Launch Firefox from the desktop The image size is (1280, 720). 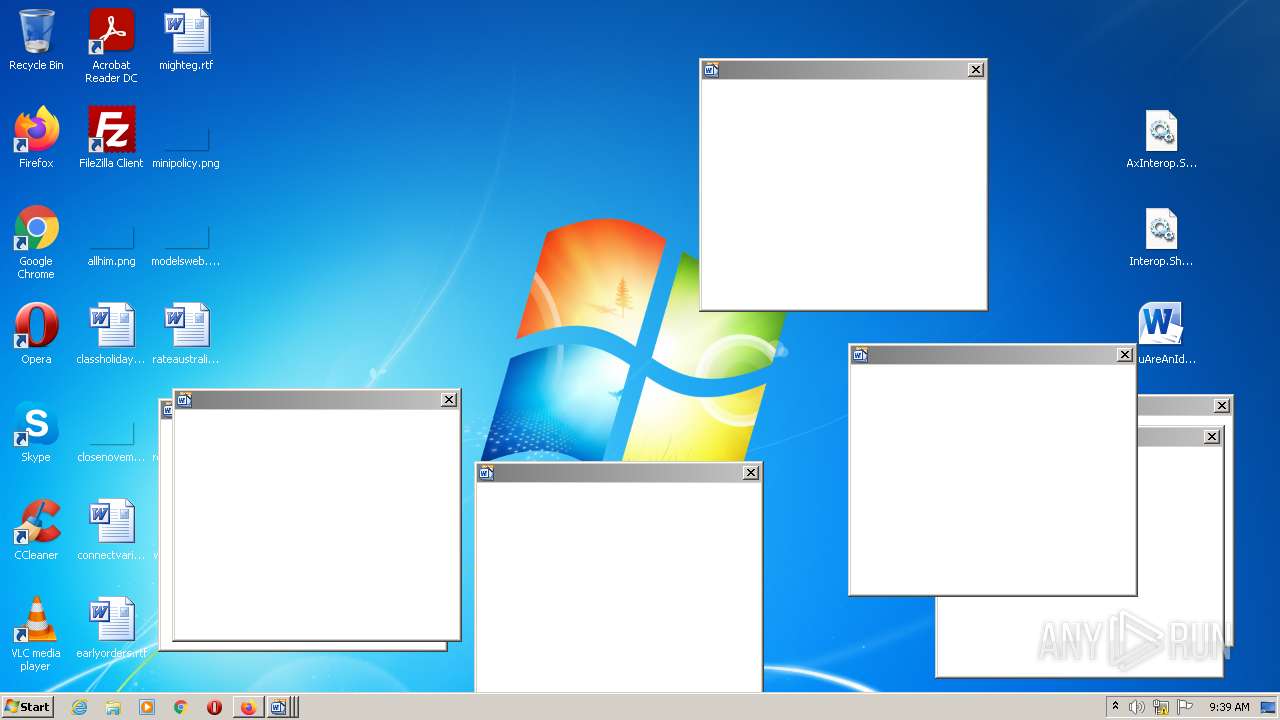(36, 138)
